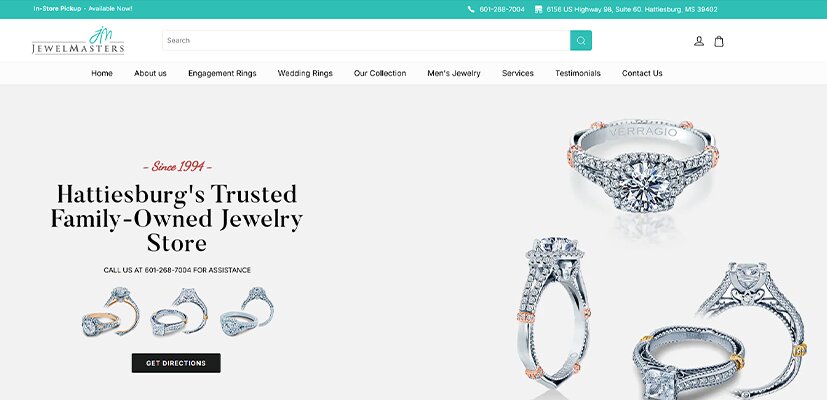Screen dimensions: 827x400
Task: Click inside the Search input field
Action: [366, 41]
